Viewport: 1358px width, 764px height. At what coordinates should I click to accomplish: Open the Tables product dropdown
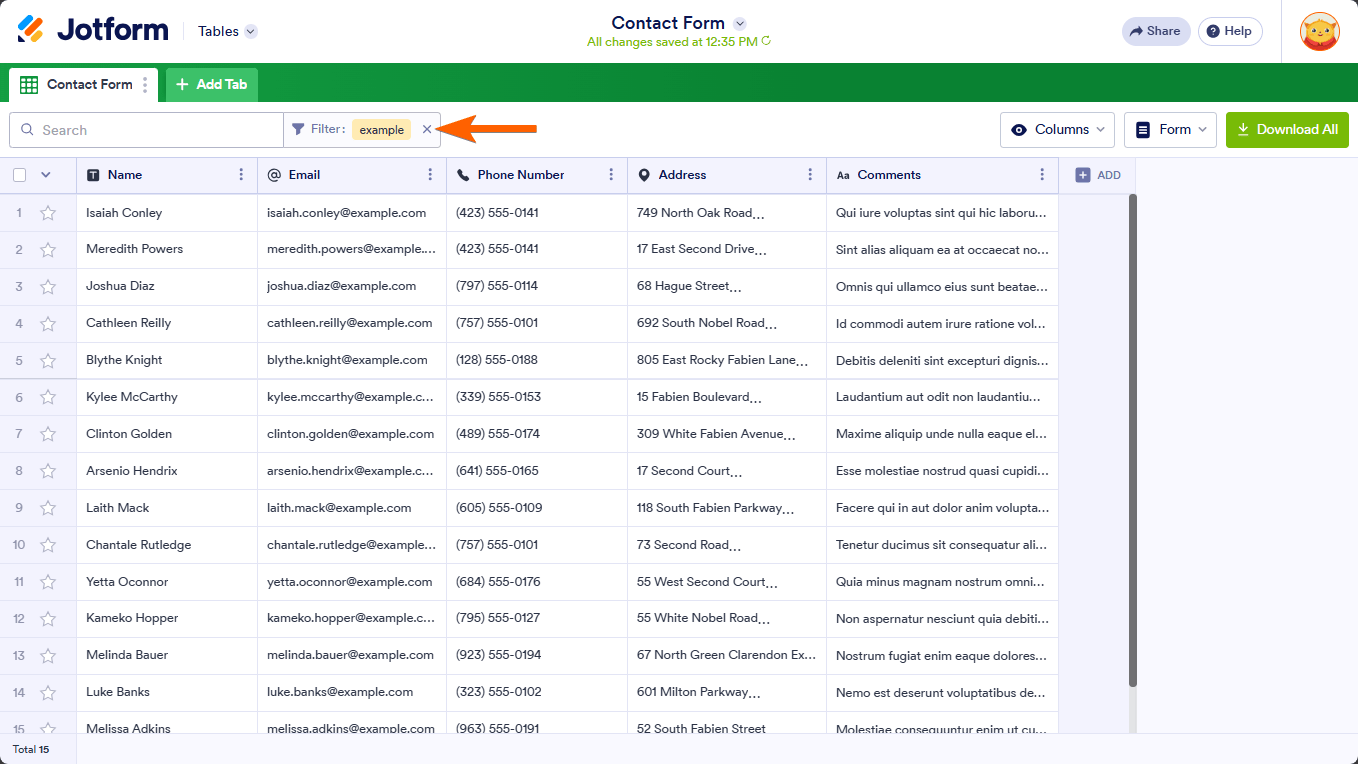(x=227, y=31)
